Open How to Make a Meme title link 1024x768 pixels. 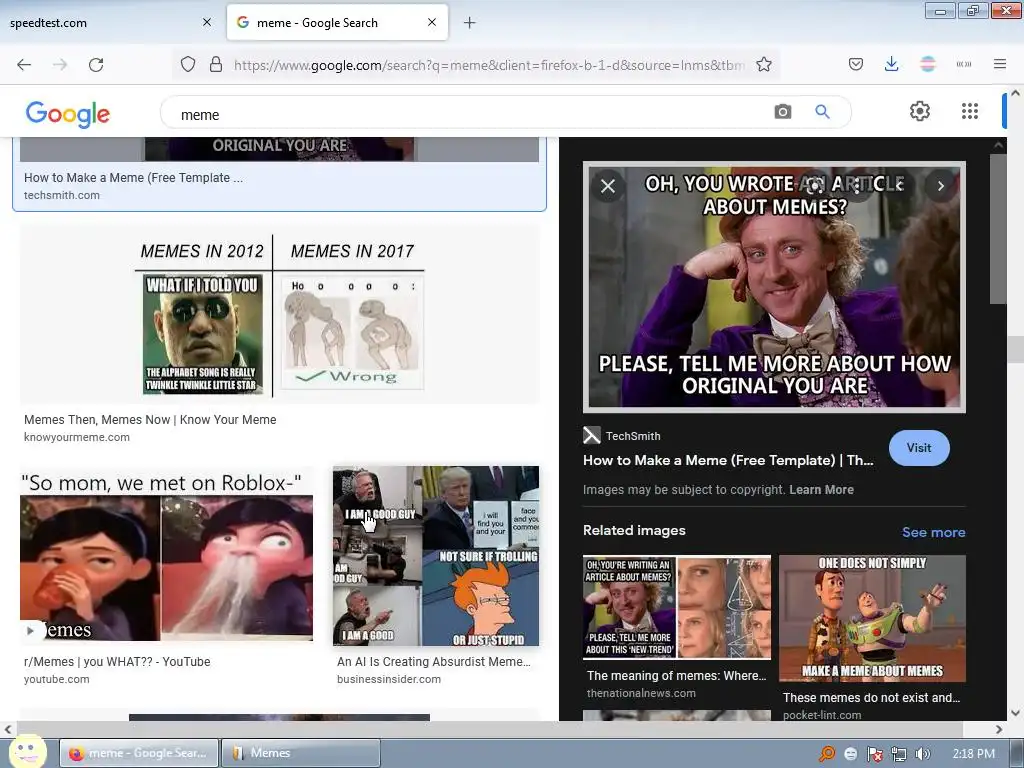[x=728, y=460]
